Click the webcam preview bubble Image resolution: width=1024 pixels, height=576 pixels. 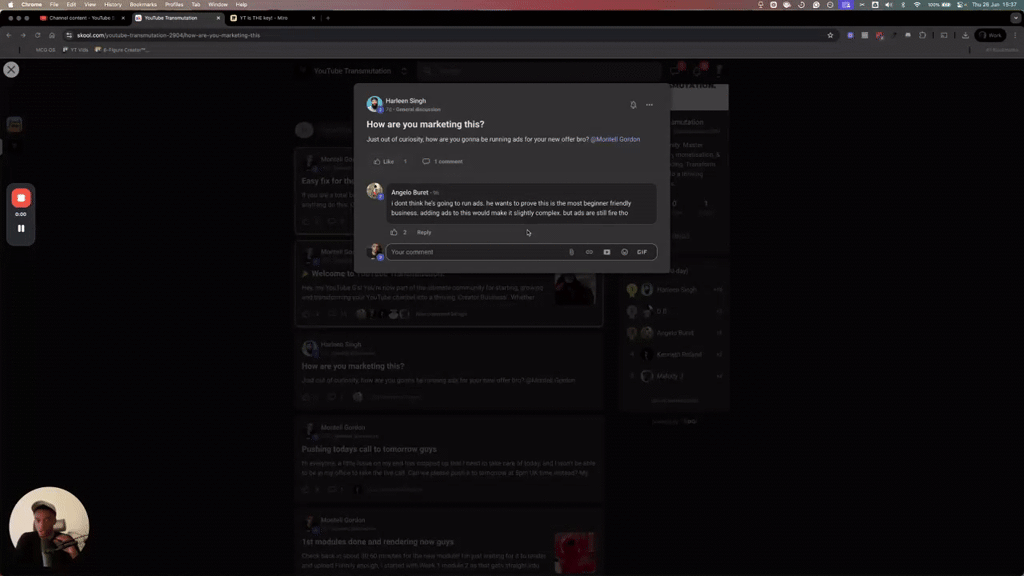pyautogui.click(x=49, y=526)
